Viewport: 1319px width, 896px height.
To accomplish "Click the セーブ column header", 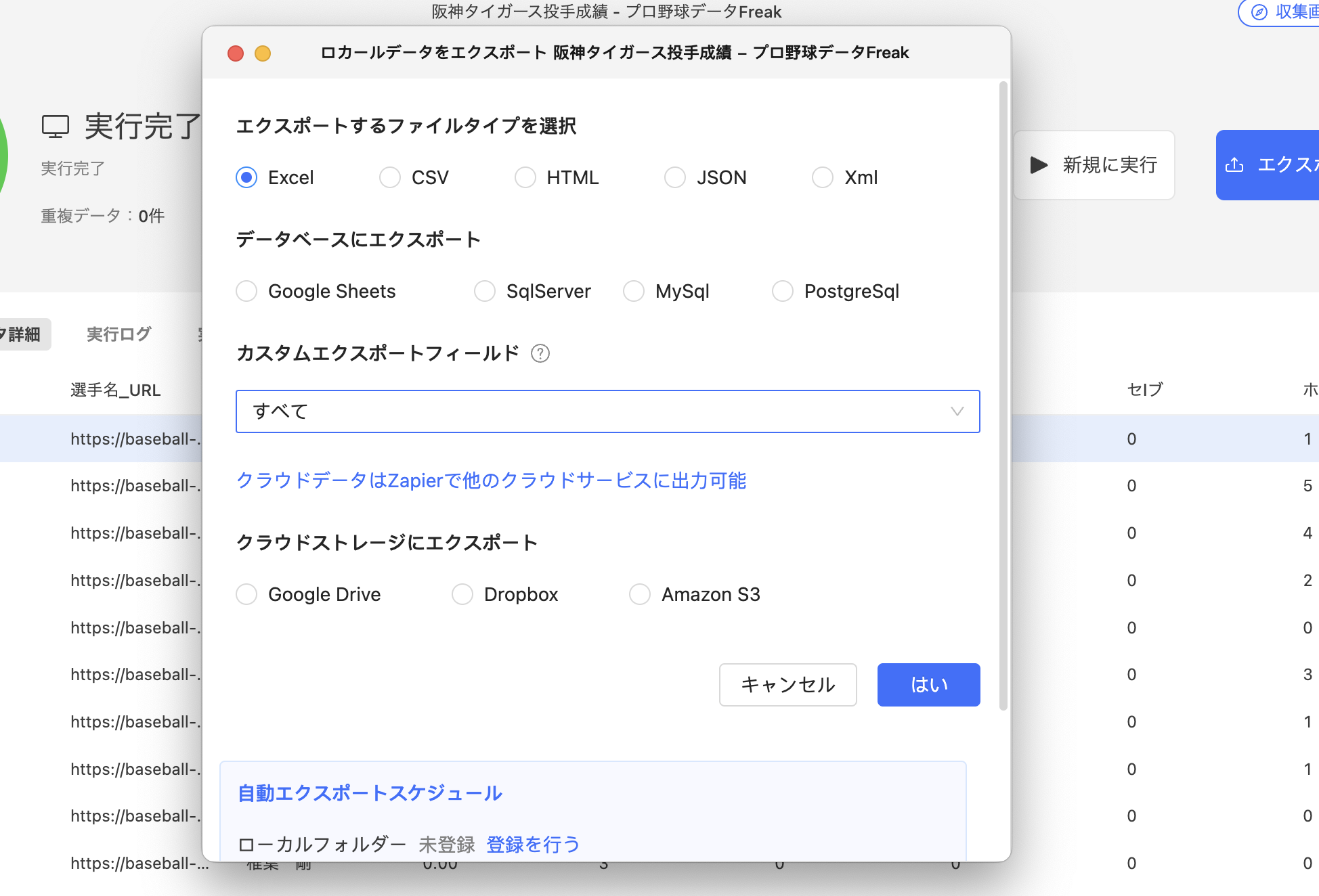I will (1144, 390).
